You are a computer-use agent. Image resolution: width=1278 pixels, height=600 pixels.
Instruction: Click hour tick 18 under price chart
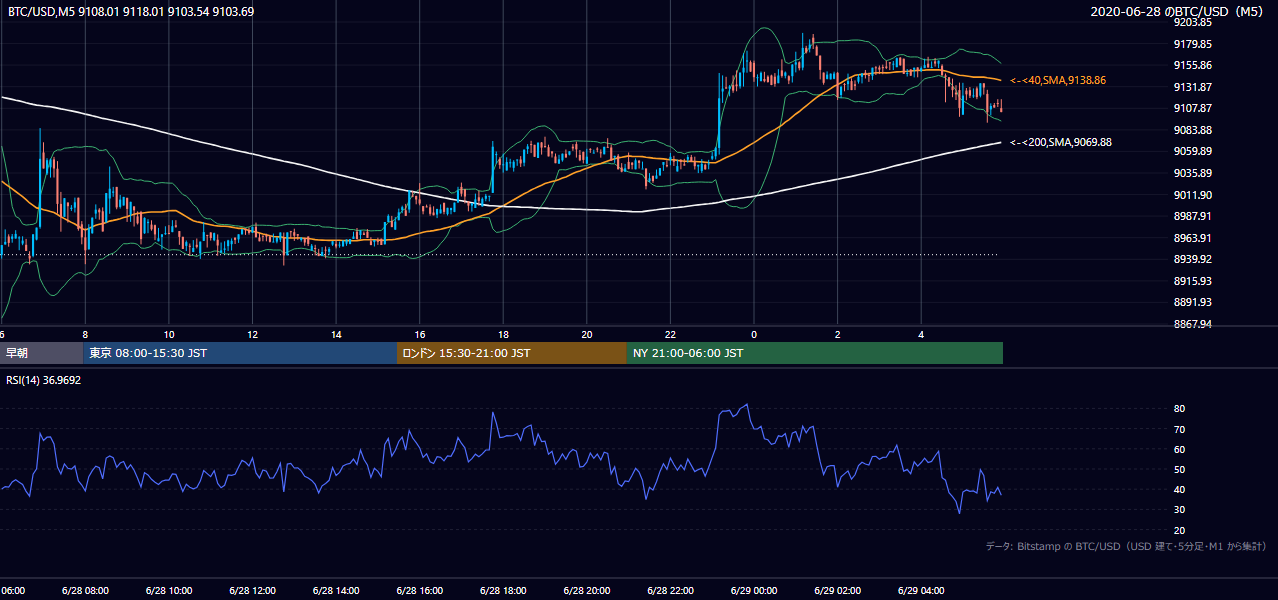pos(503,334)
